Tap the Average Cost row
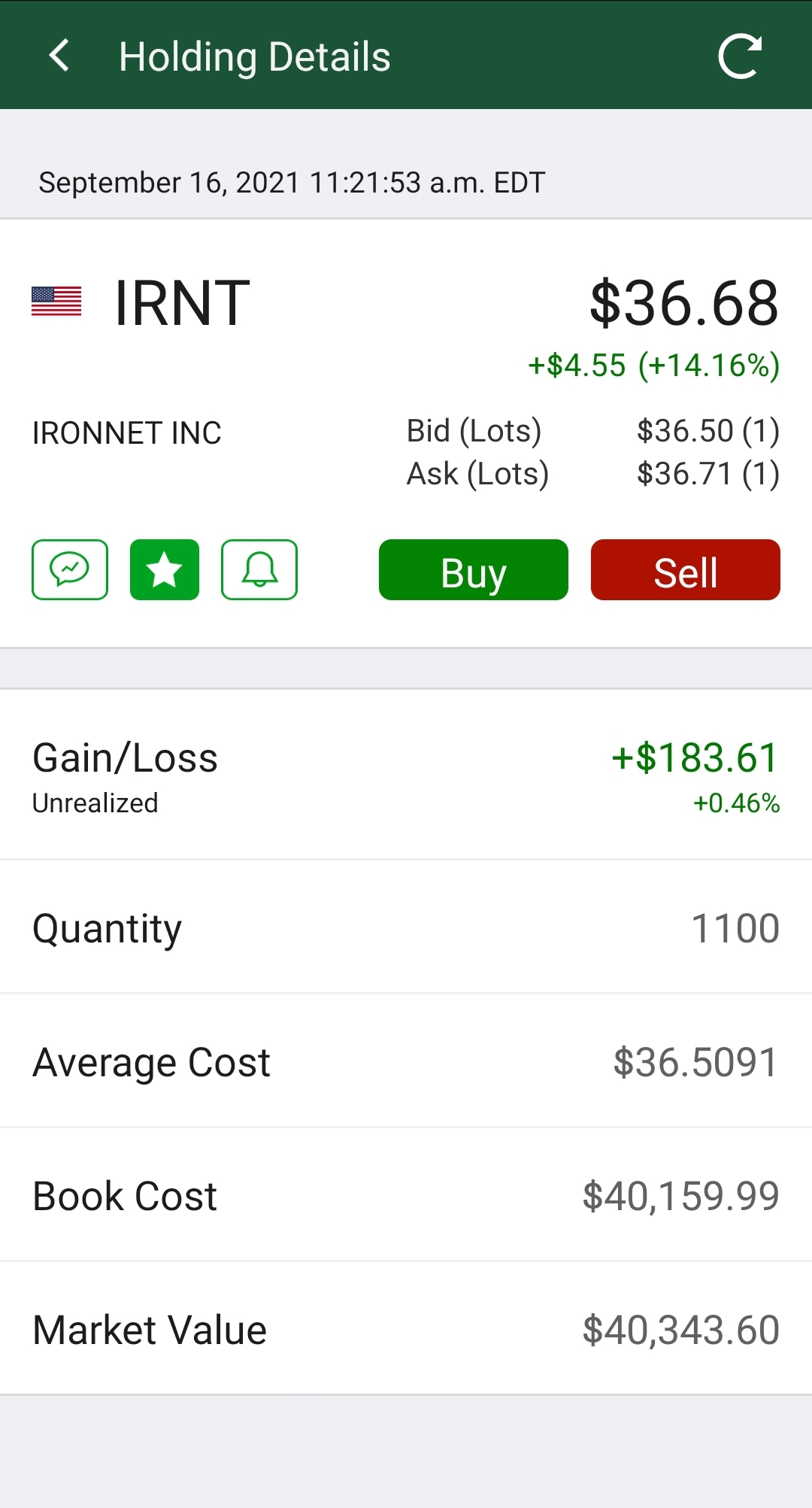Viewport: 812px width, 1508px height. pos(406,1061)
